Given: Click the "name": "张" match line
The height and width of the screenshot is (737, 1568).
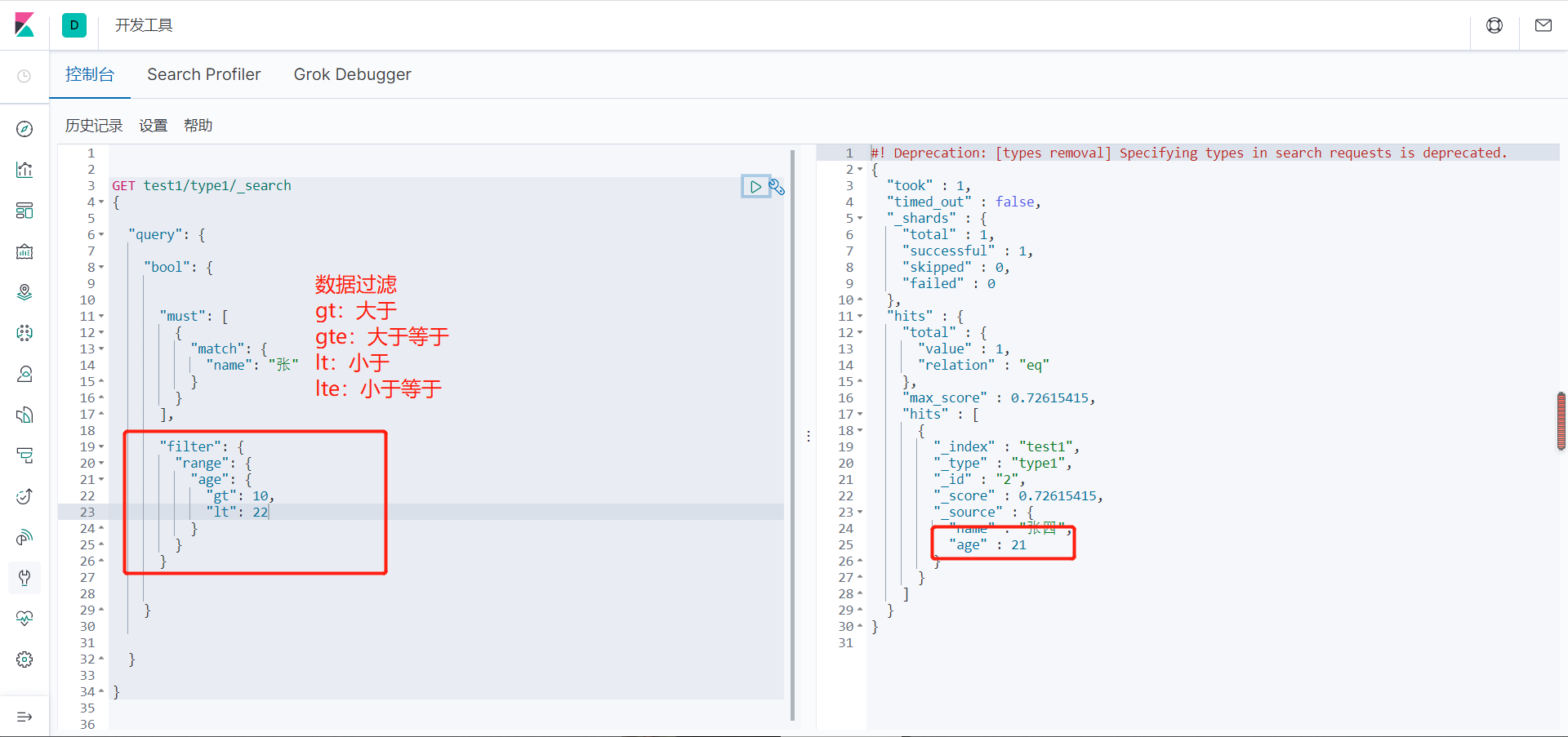Looking at the screenshot, I should [x=252, y=366].
